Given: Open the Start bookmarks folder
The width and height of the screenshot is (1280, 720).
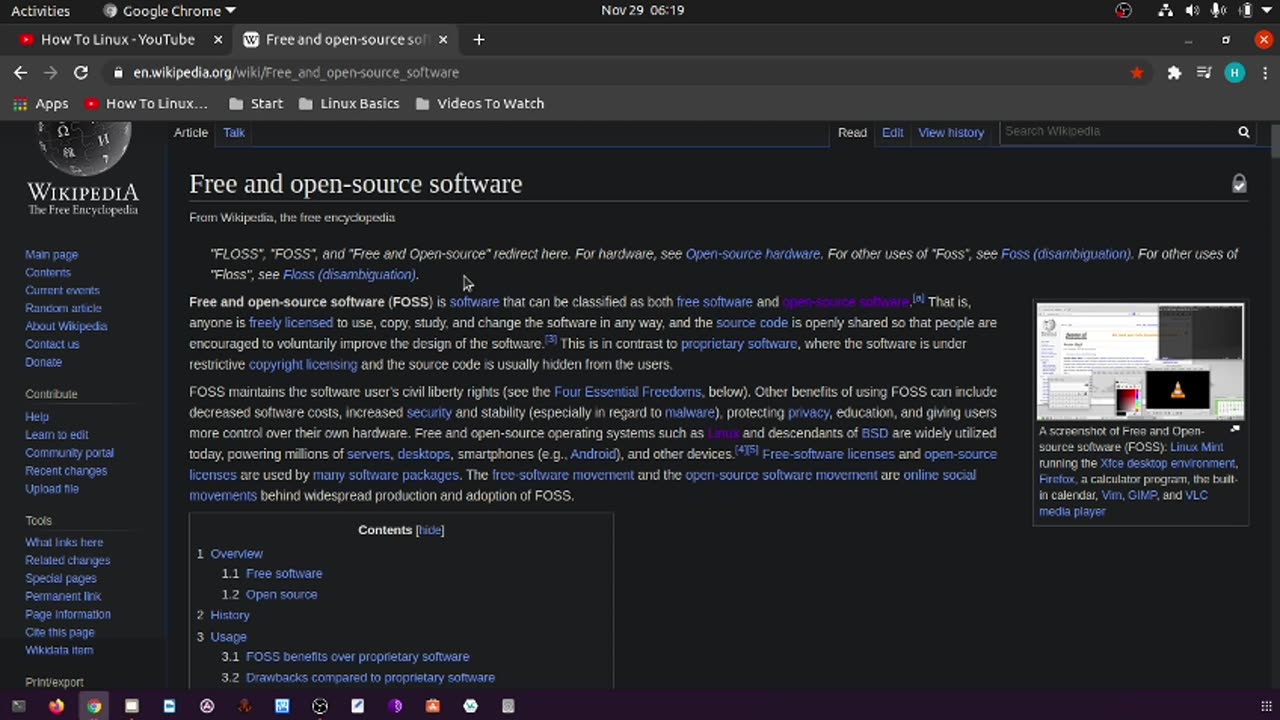Looking at the screenshot, I should (x=256, y=103).
